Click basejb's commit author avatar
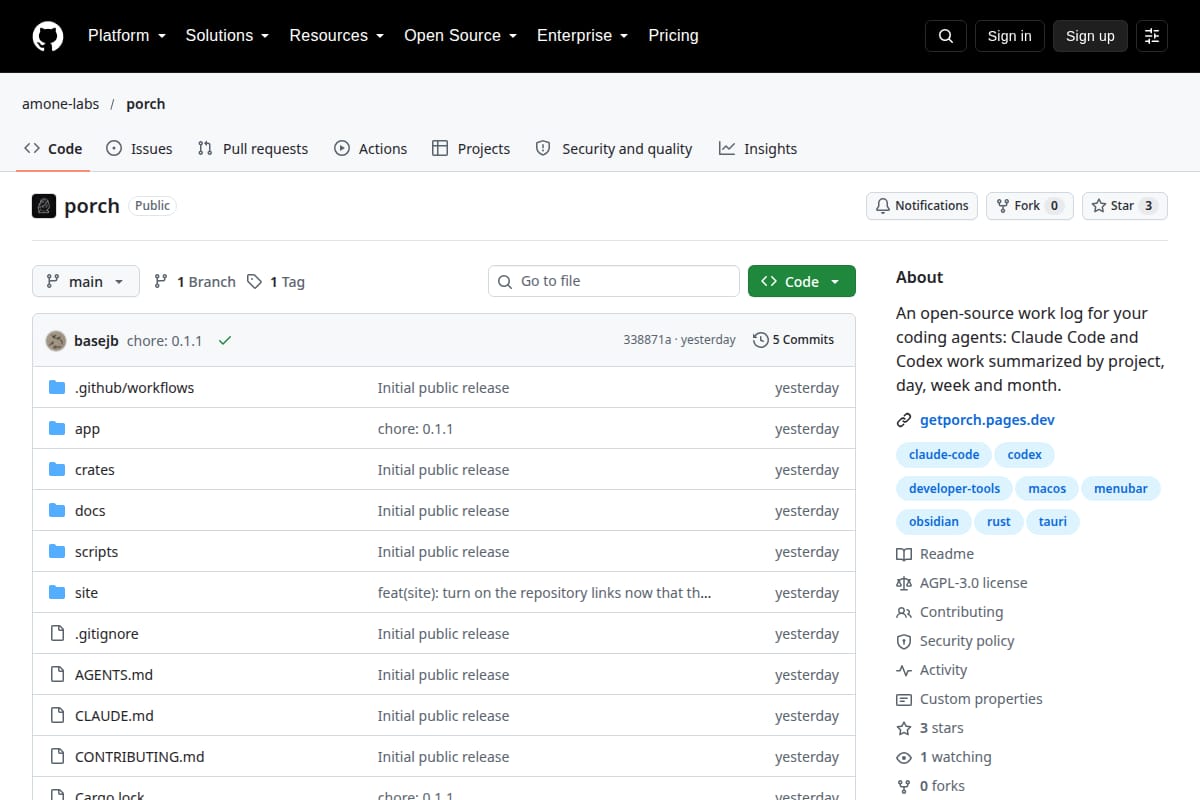The image size is (1200, 800). pyautogui.click(x=56, y=340)
